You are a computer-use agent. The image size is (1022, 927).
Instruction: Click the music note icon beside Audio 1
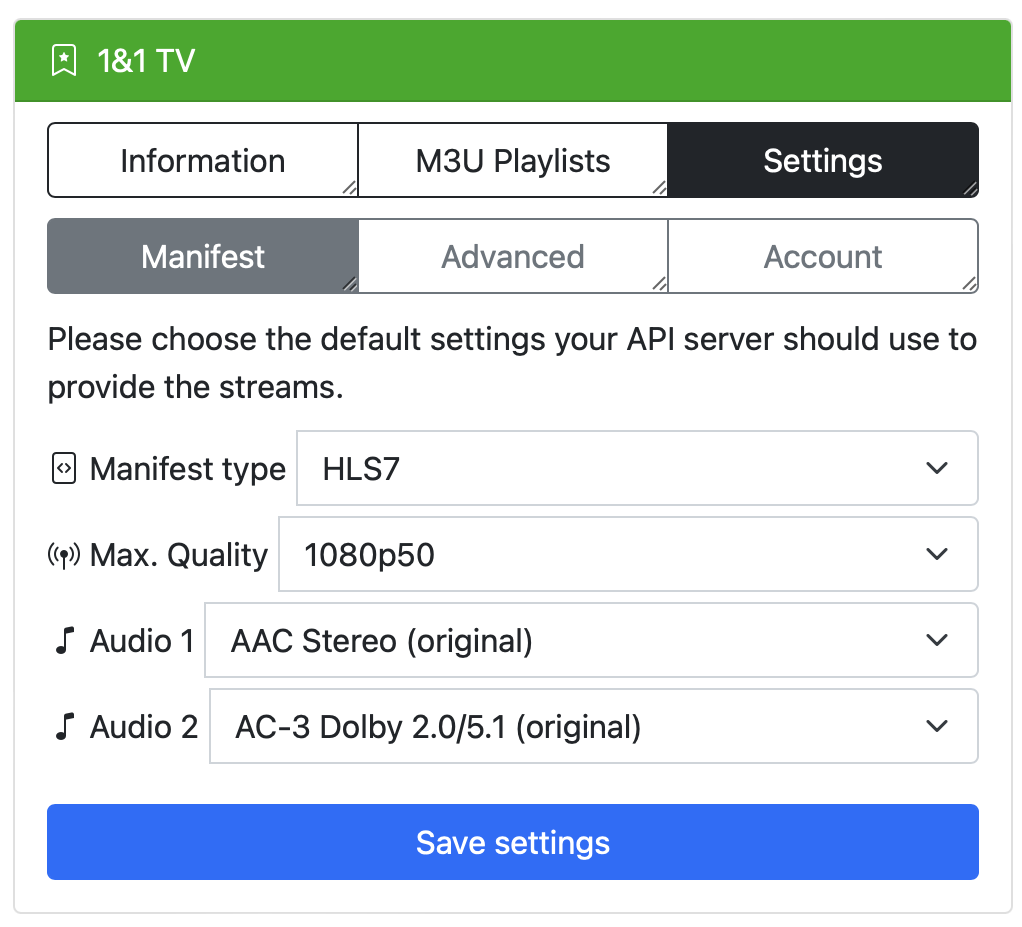tap(65, 641)
